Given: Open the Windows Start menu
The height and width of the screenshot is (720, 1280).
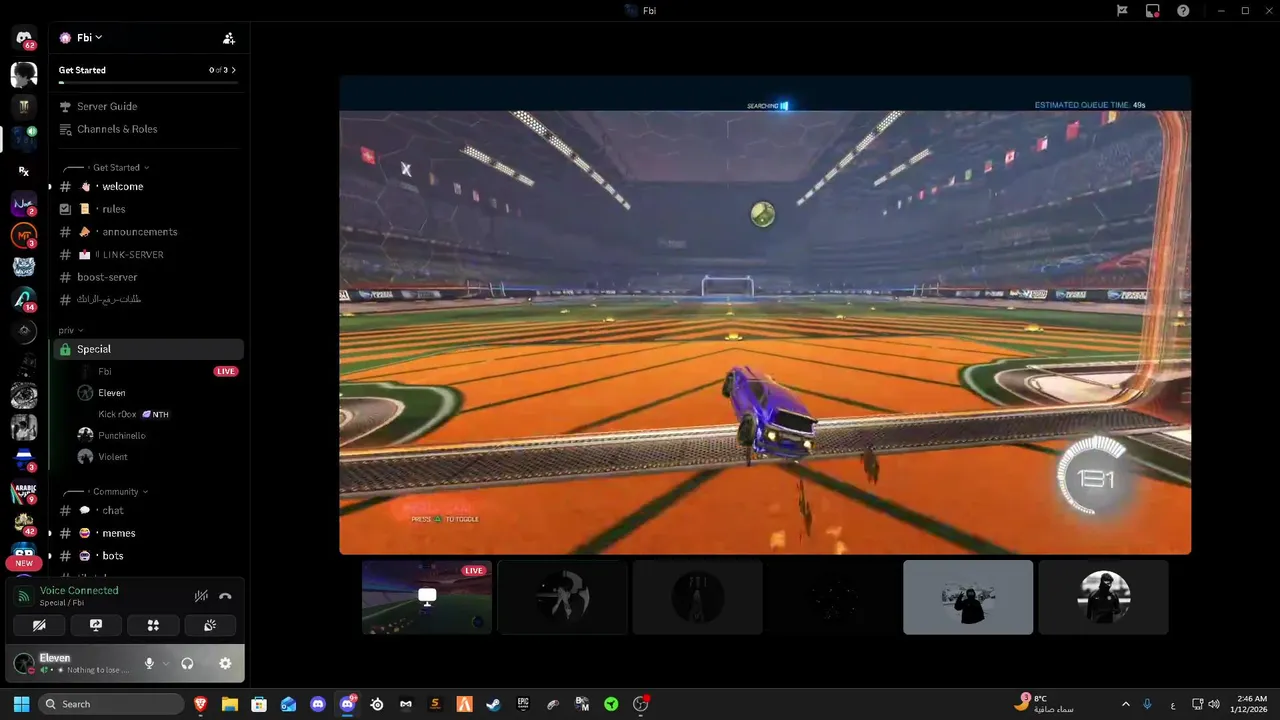Looking at the screenshot, I should pos(21,704).
